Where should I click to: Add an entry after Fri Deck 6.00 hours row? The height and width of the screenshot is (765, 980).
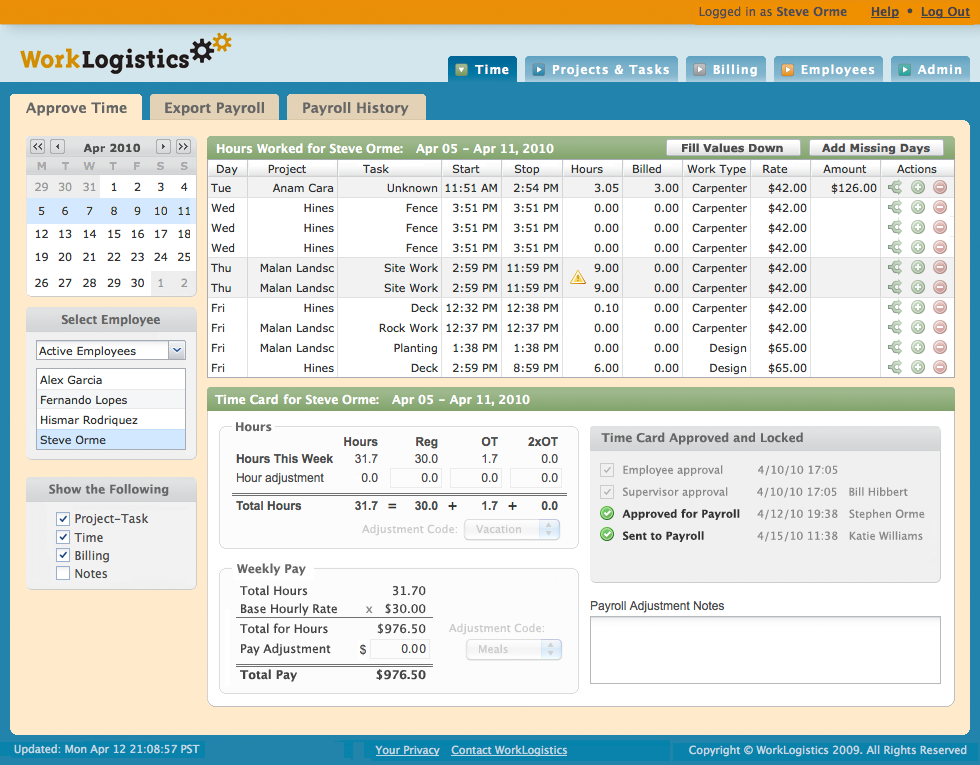[918, 367]
